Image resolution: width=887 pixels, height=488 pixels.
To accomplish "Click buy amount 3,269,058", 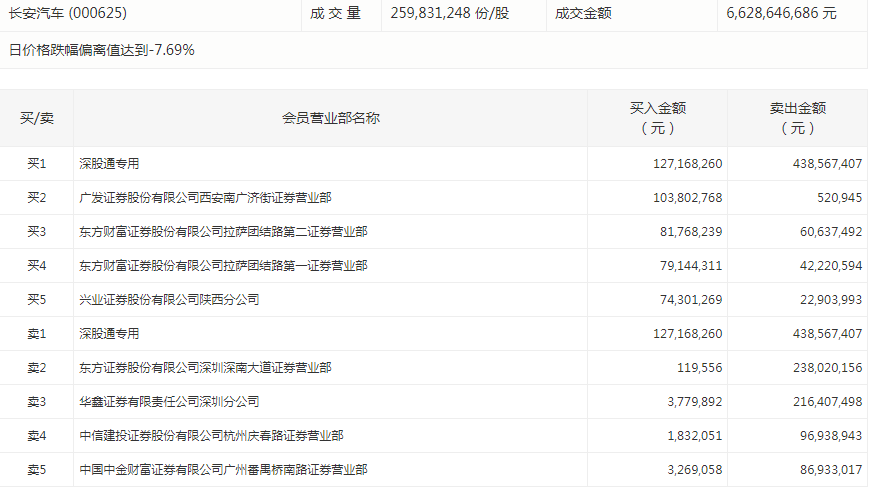I will click(695, 470).
